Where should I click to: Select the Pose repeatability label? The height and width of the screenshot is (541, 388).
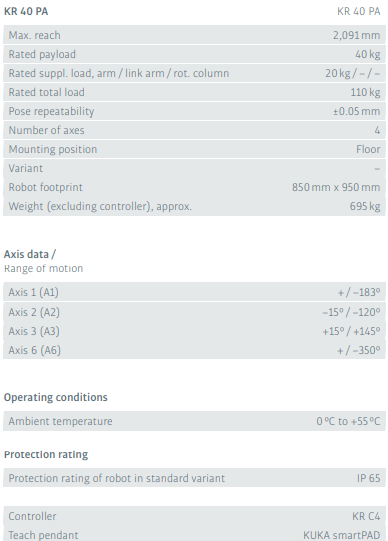(51, 111)
